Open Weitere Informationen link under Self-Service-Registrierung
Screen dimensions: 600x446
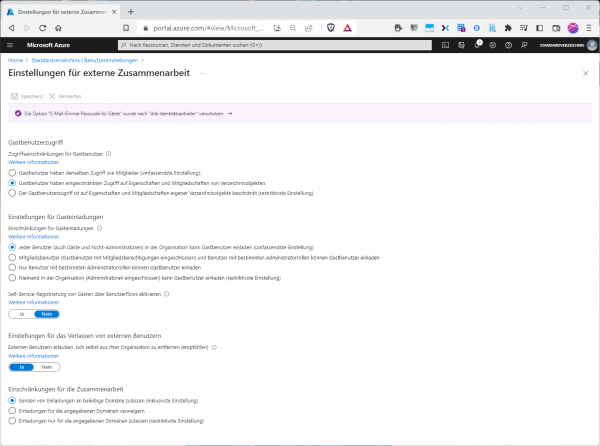pyautogui.click(x=34, y=303)
